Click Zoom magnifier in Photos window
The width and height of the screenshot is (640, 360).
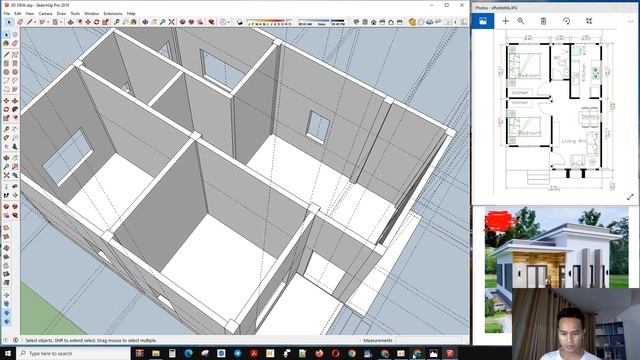click(x=521, y=21)
